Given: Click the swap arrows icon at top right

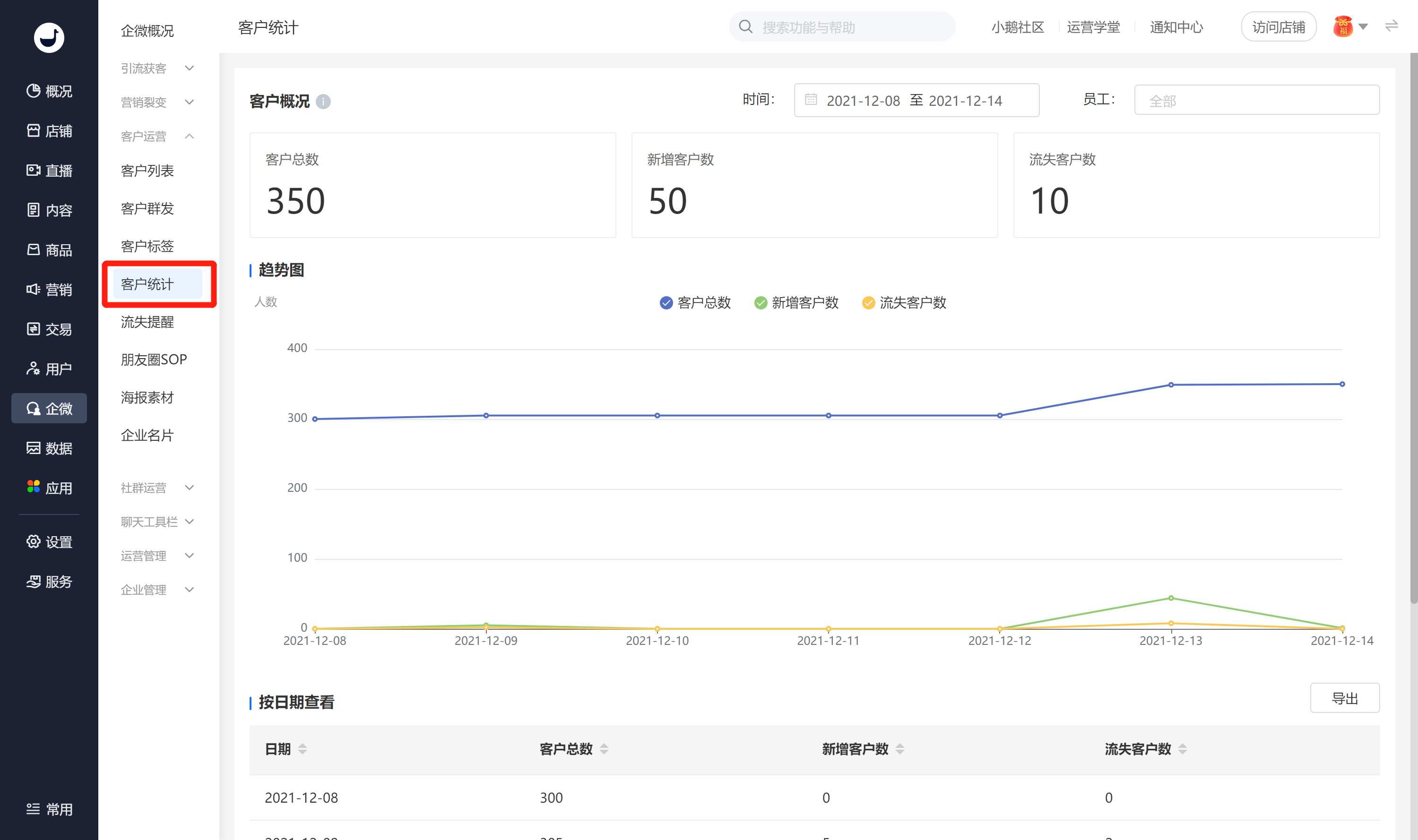Looking at the screenshot, I should click(x=1392, y=26).
